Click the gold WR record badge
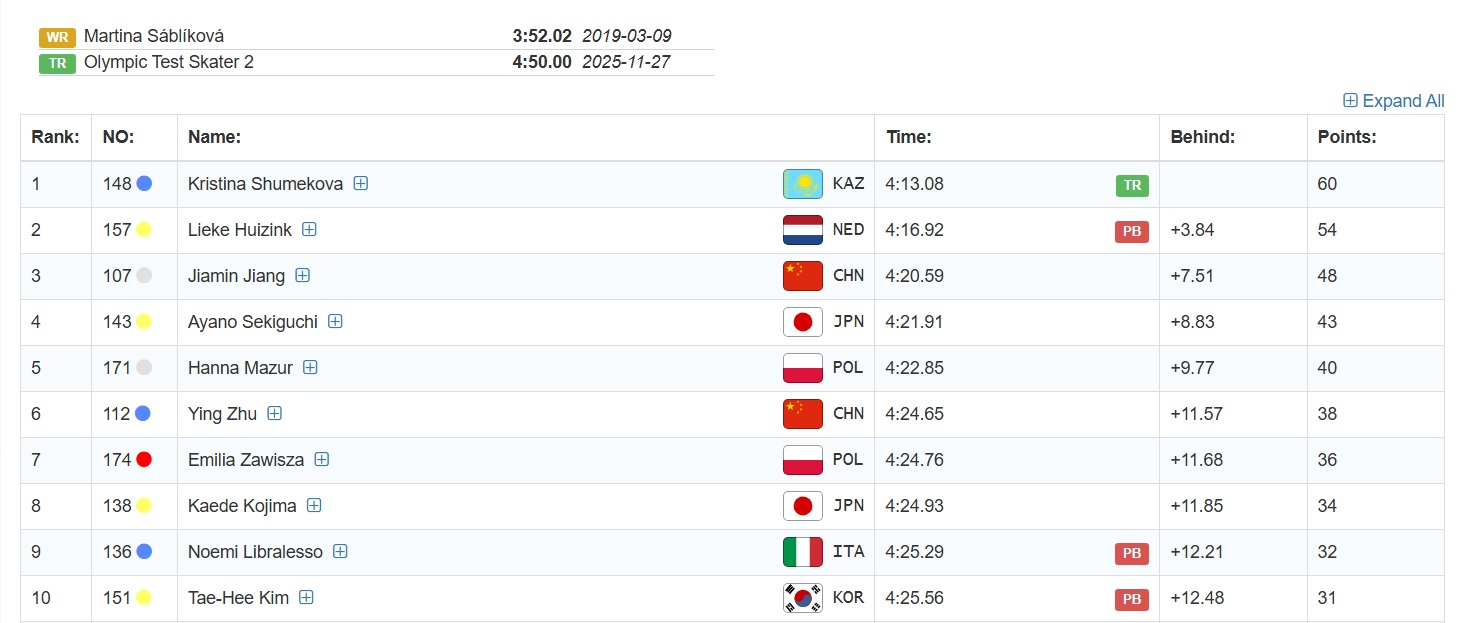The width and height of the screenshot is (1459, 623). 57,37
